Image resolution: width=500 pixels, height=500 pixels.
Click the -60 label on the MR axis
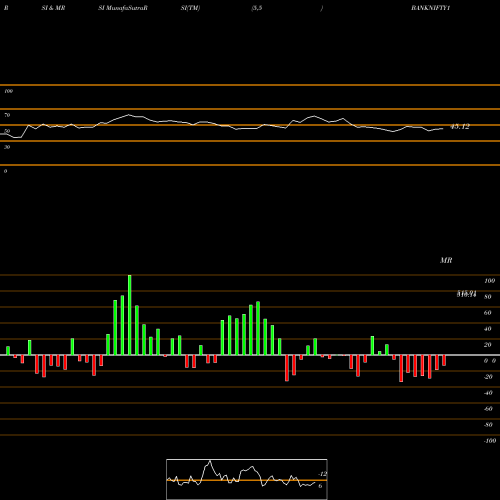[x=488, y=409]
